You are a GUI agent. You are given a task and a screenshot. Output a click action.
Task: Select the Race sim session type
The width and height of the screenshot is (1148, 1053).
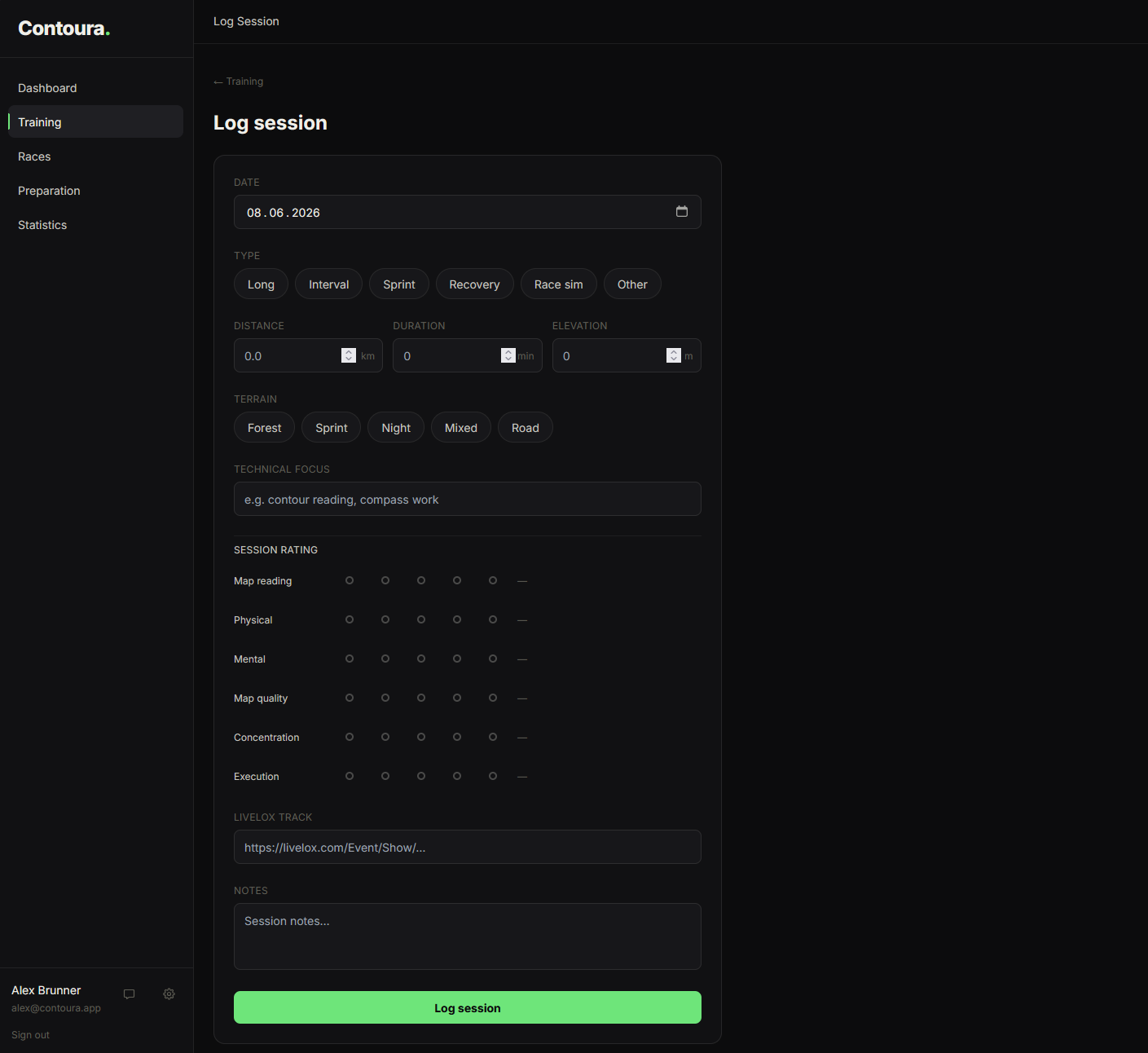click(x=559, y=284)
